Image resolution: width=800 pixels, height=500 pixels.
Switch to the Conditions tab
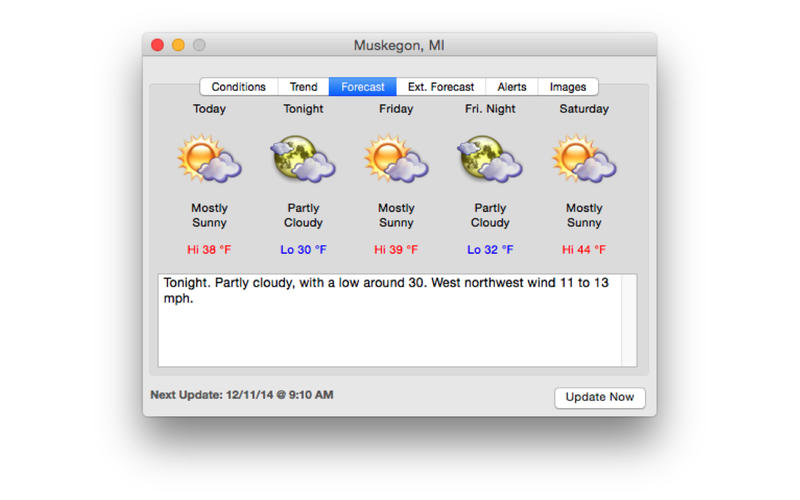pyautogui.click(x=238, y=87)
